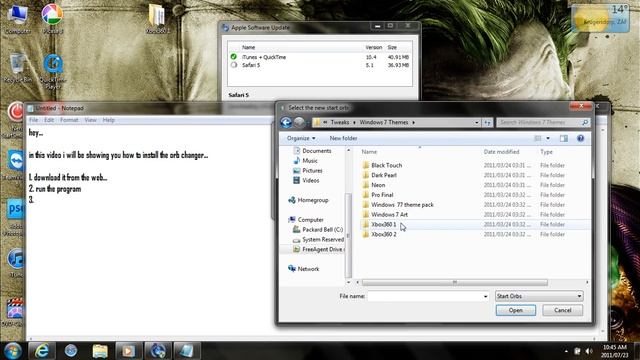Click the Cancel button
Image resolution: width=640 pixels, height=360 pixels.
click(562, 310)
